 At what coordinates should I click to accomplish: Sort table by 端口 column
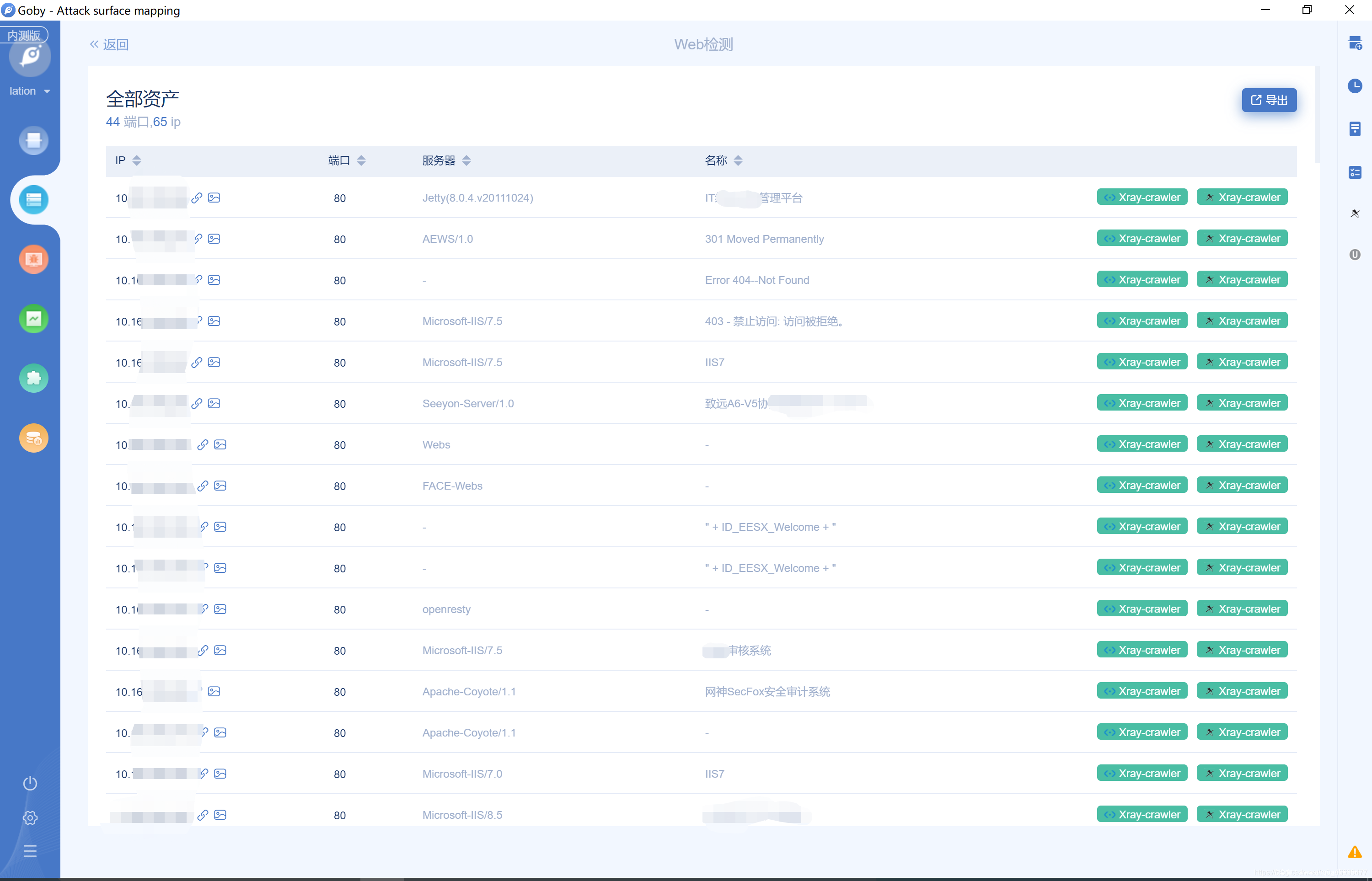361,161
